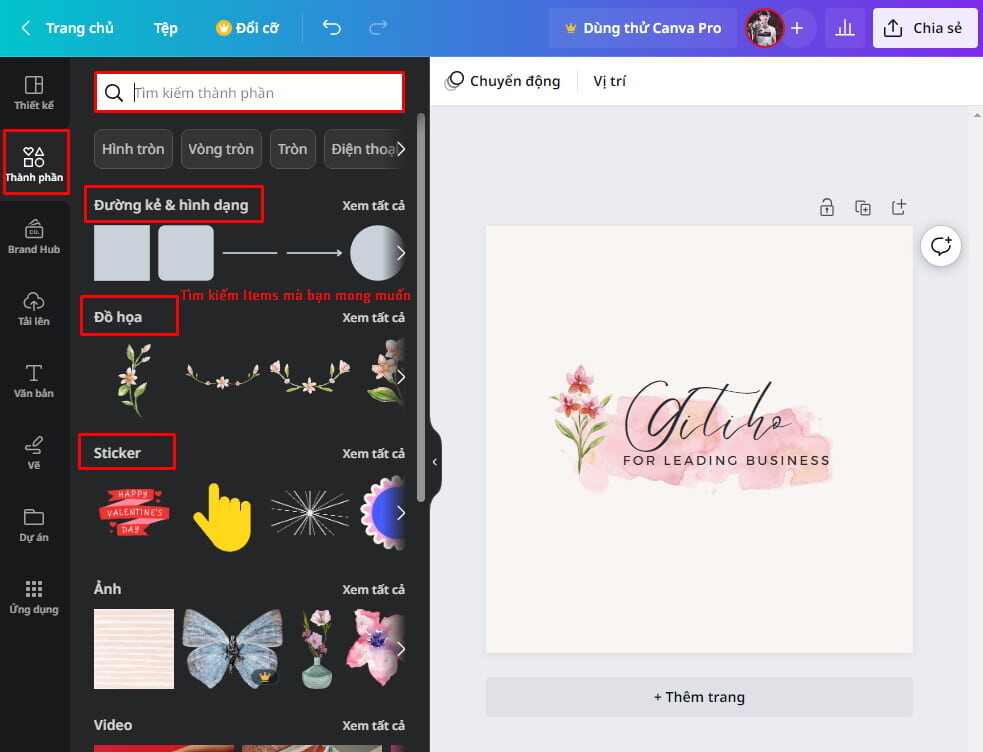983x752 pixels.
Task: See all Video items
Action: [x=373, y=726]
